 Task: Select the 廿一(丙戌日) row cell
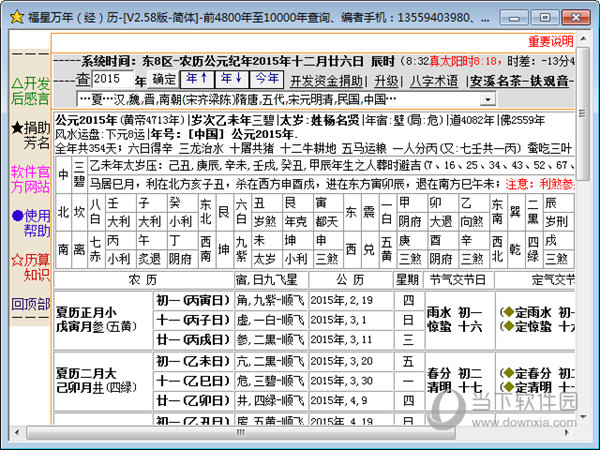coord(193,340)
